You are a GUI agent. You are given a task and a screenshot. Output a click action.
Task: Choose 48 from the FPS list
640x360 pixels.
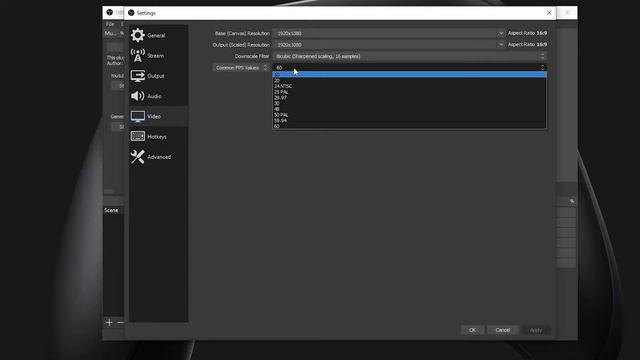click(409, 109)
